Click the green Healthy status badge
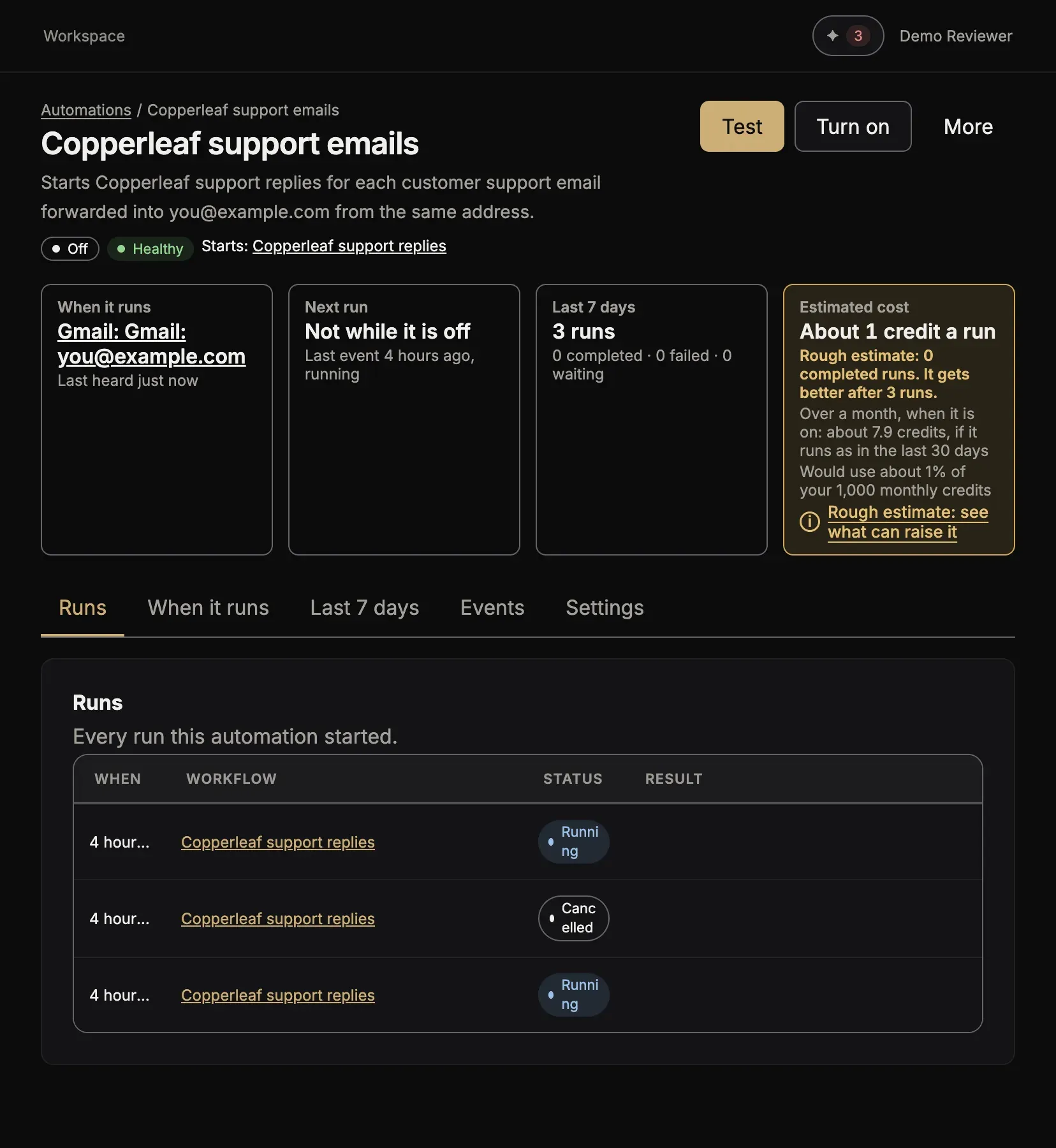The image size is (1056, 1148). click(x=150, y=249)
